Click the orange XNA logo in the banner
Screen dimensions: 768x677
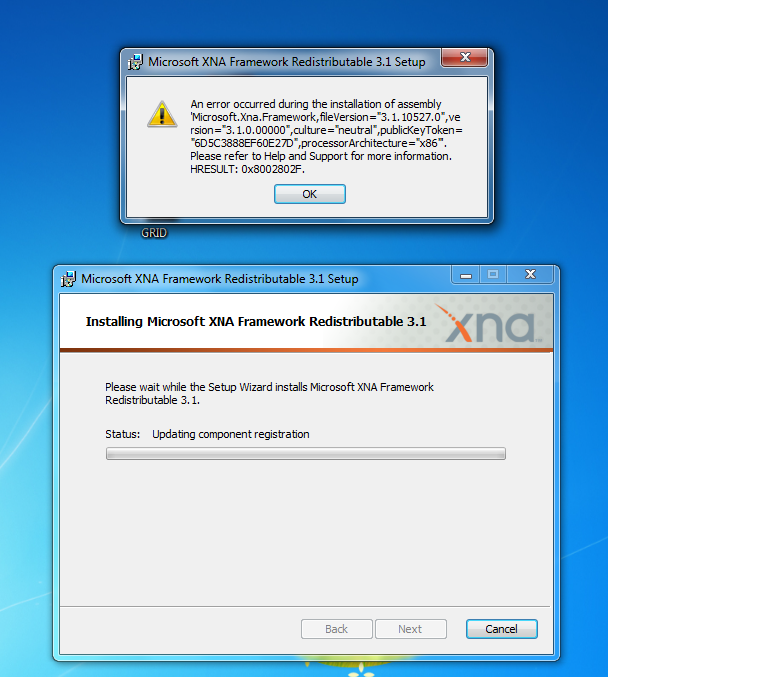click(488, 324)
